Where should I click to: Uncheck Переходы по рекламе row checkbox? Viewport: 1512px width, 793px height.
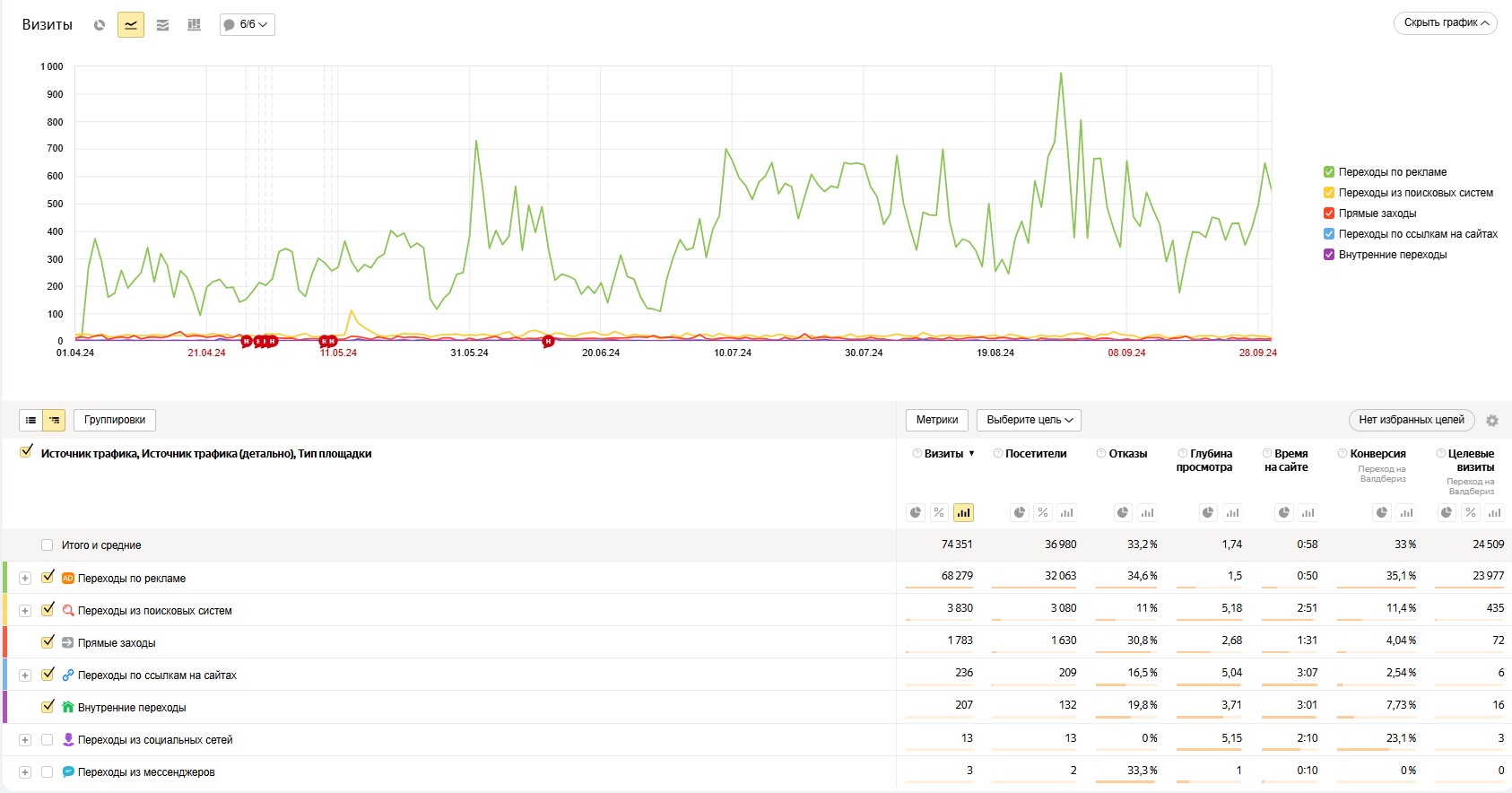[x=48, y=577]
